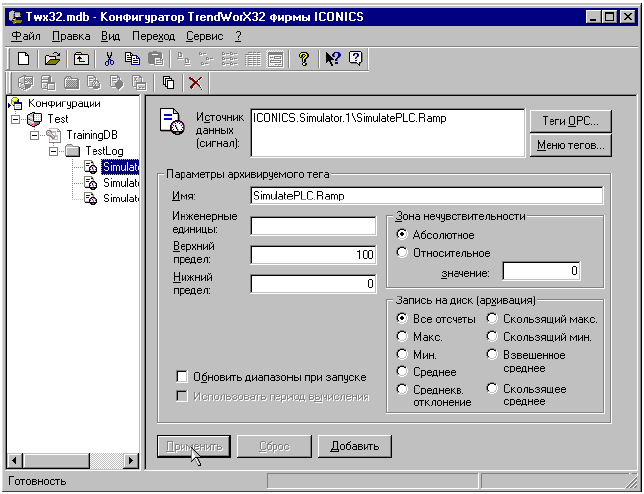The height and width of the screenshot is (494, 644).
Task: Select Среднекв. отклонение logging option
Action: (402, 388)
